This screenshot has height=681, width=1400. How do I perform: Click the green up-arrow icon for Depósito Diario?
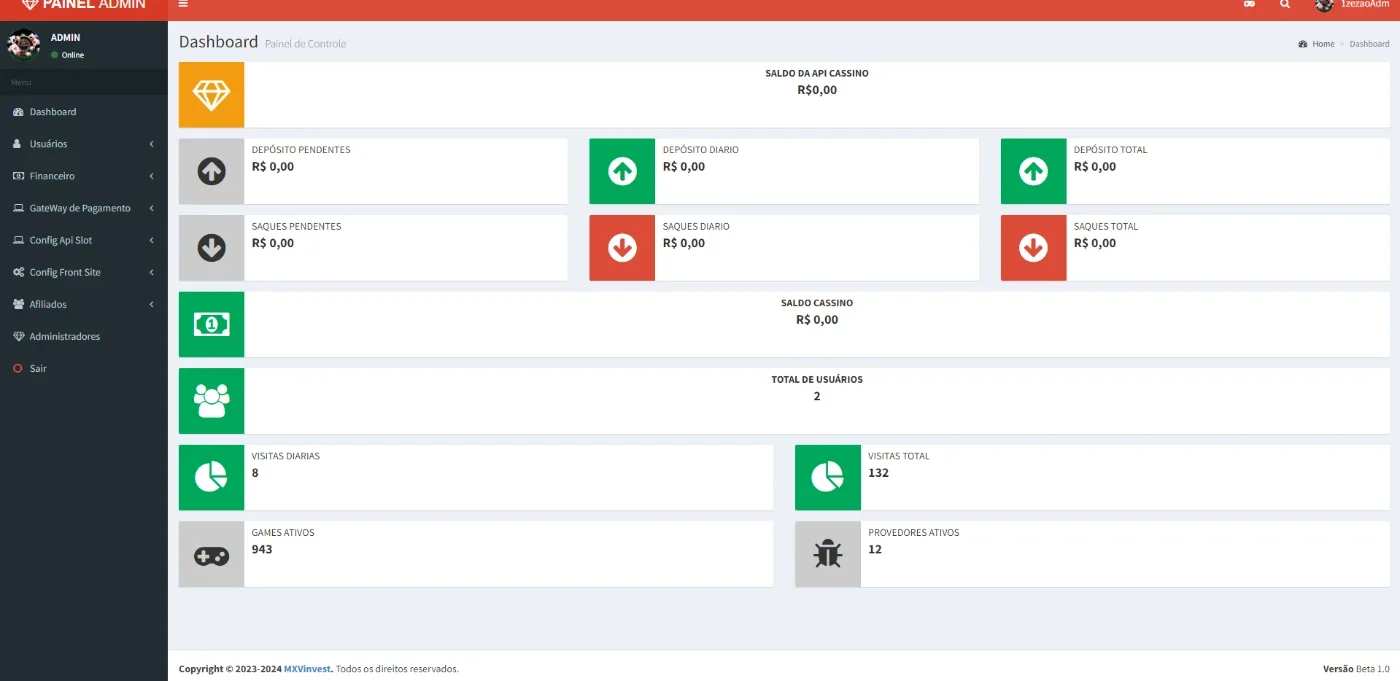(x=622, y=171)
